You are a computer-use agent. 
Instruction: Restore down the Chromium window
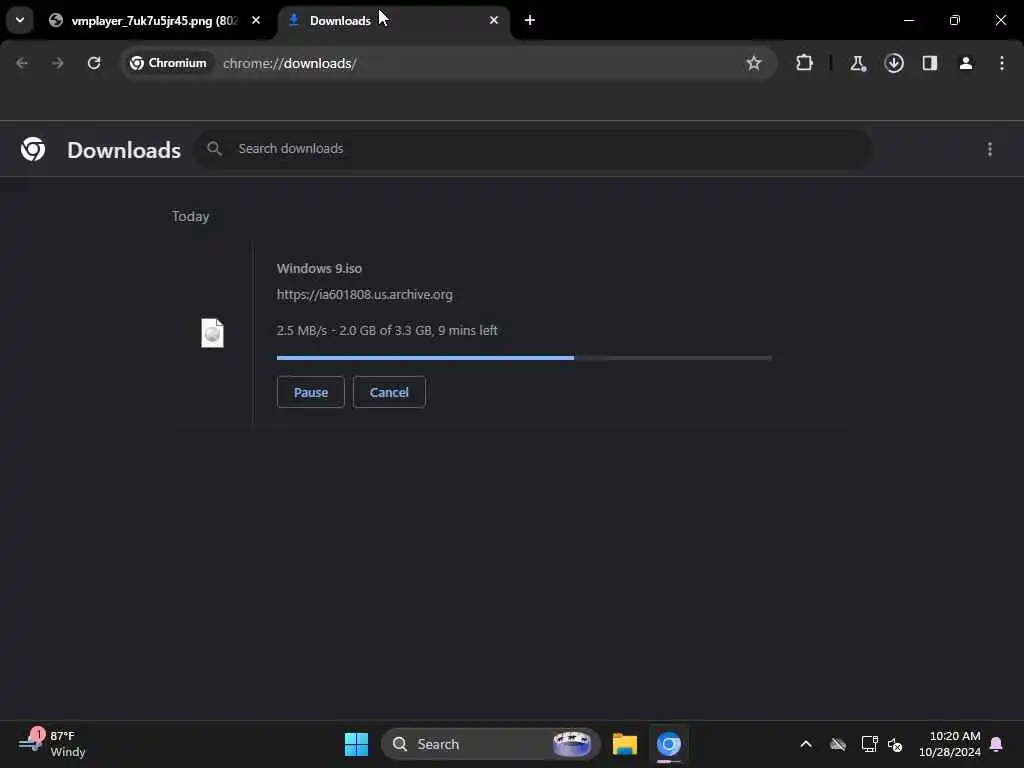coord(955,20)
